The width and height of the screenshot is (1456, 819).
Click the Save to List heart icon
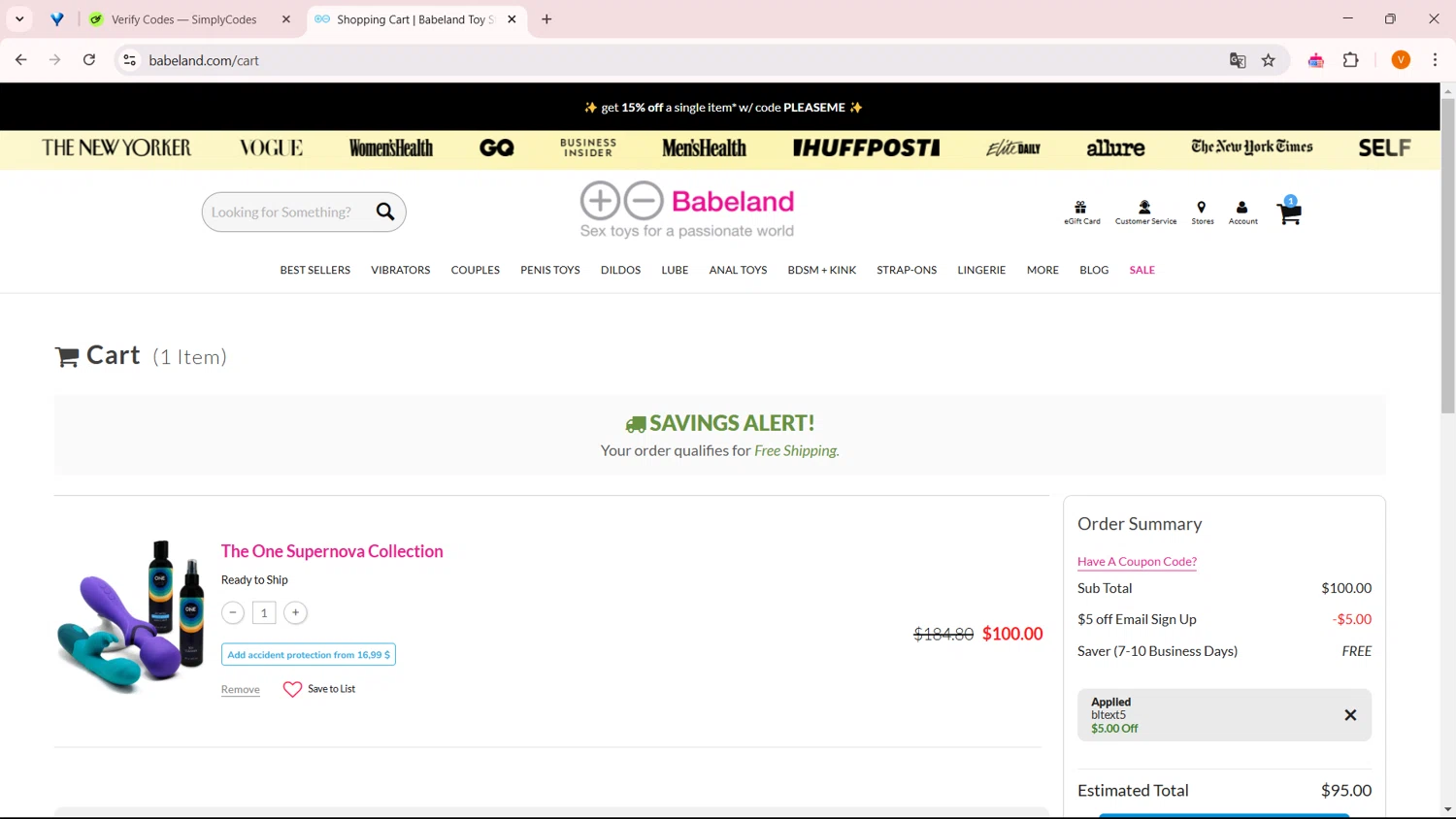coord(292,689)
